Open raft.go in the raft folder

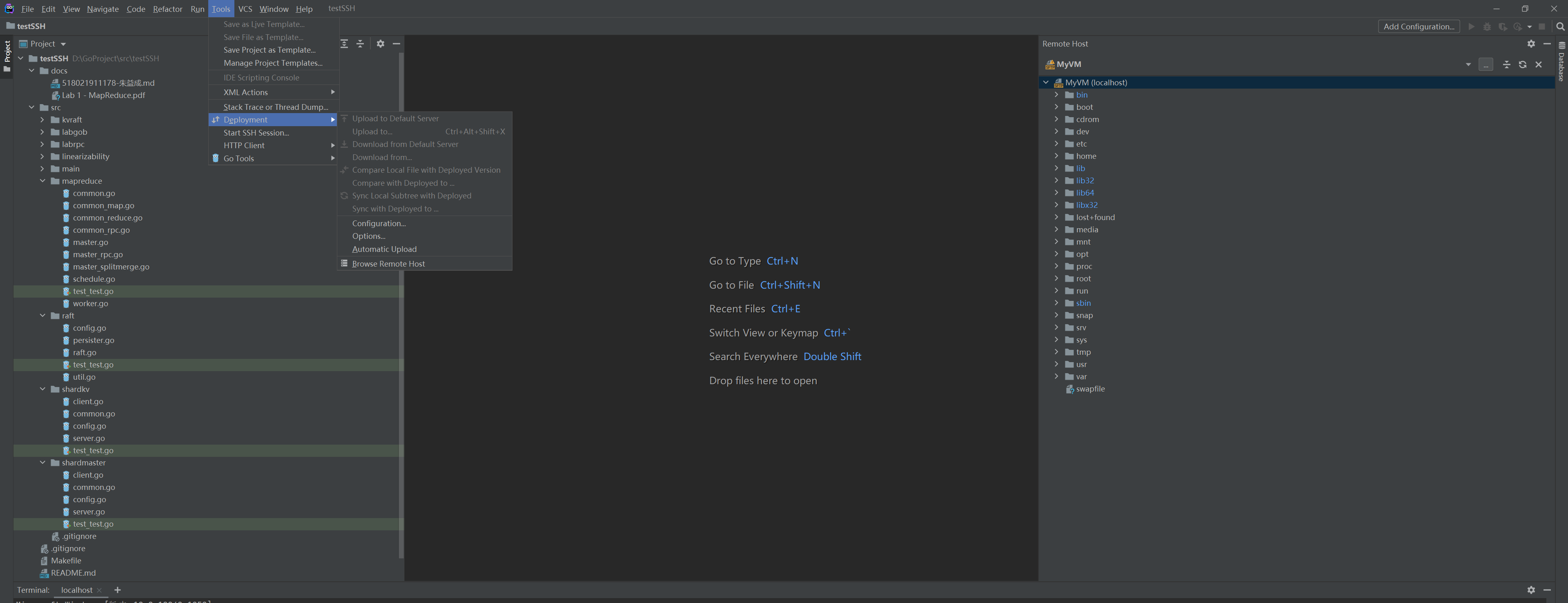85,353
